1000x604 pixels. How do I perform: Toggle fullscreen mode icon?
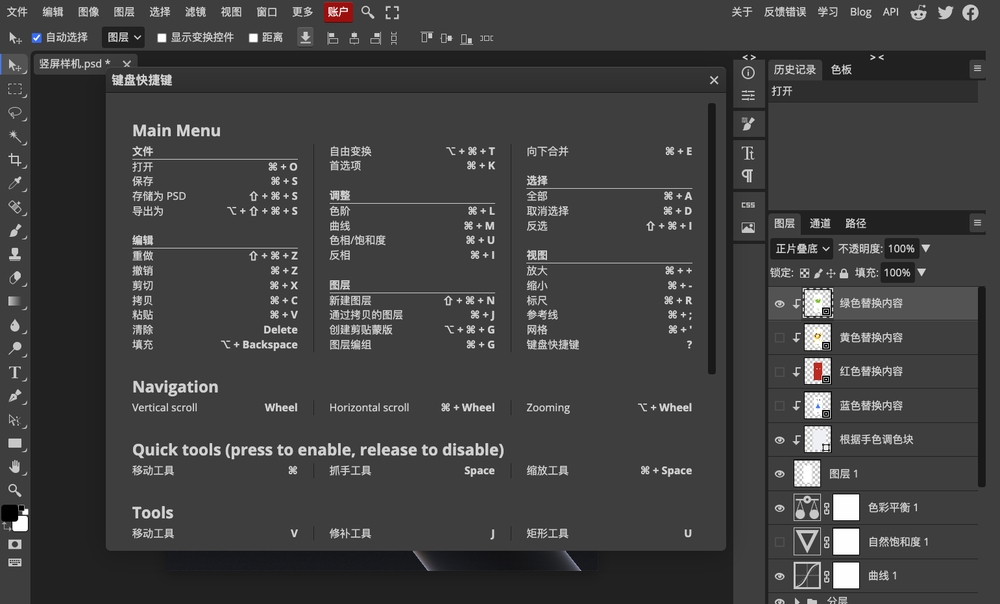tap(392, 12)
